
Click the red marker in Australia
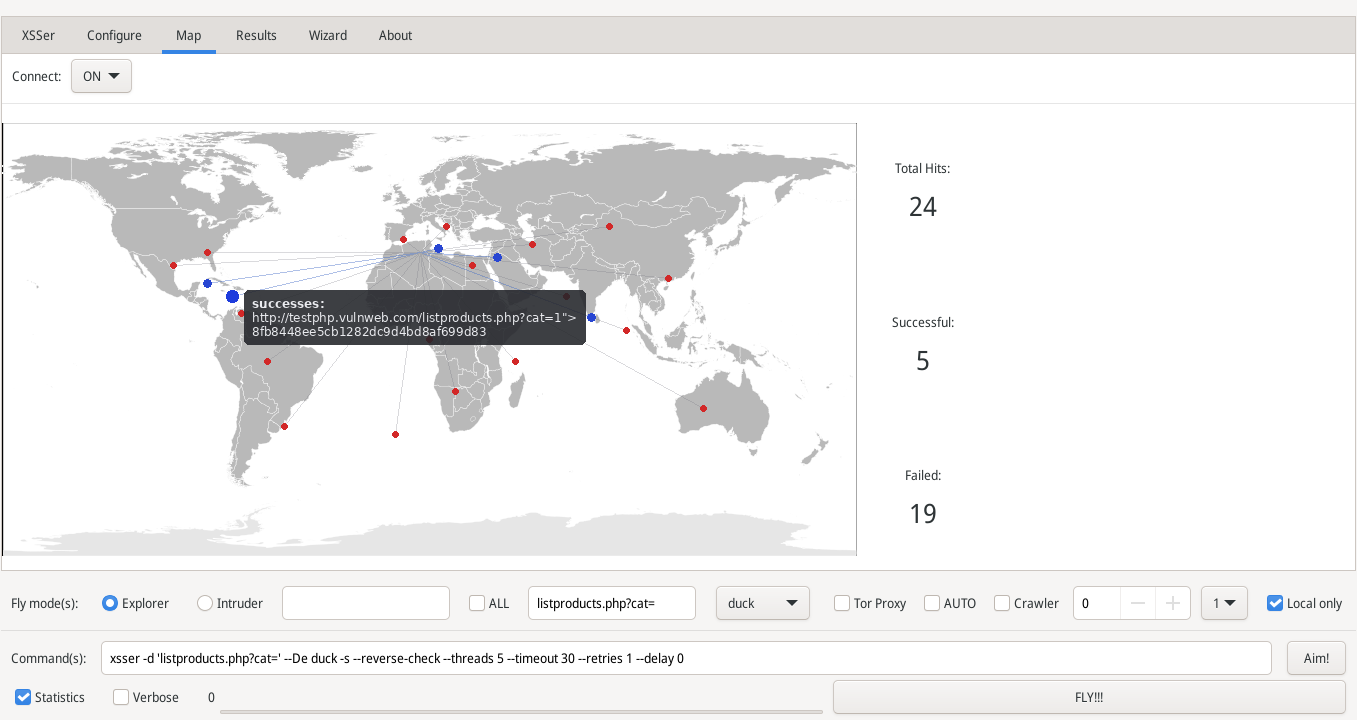click(x=703, y=408)
